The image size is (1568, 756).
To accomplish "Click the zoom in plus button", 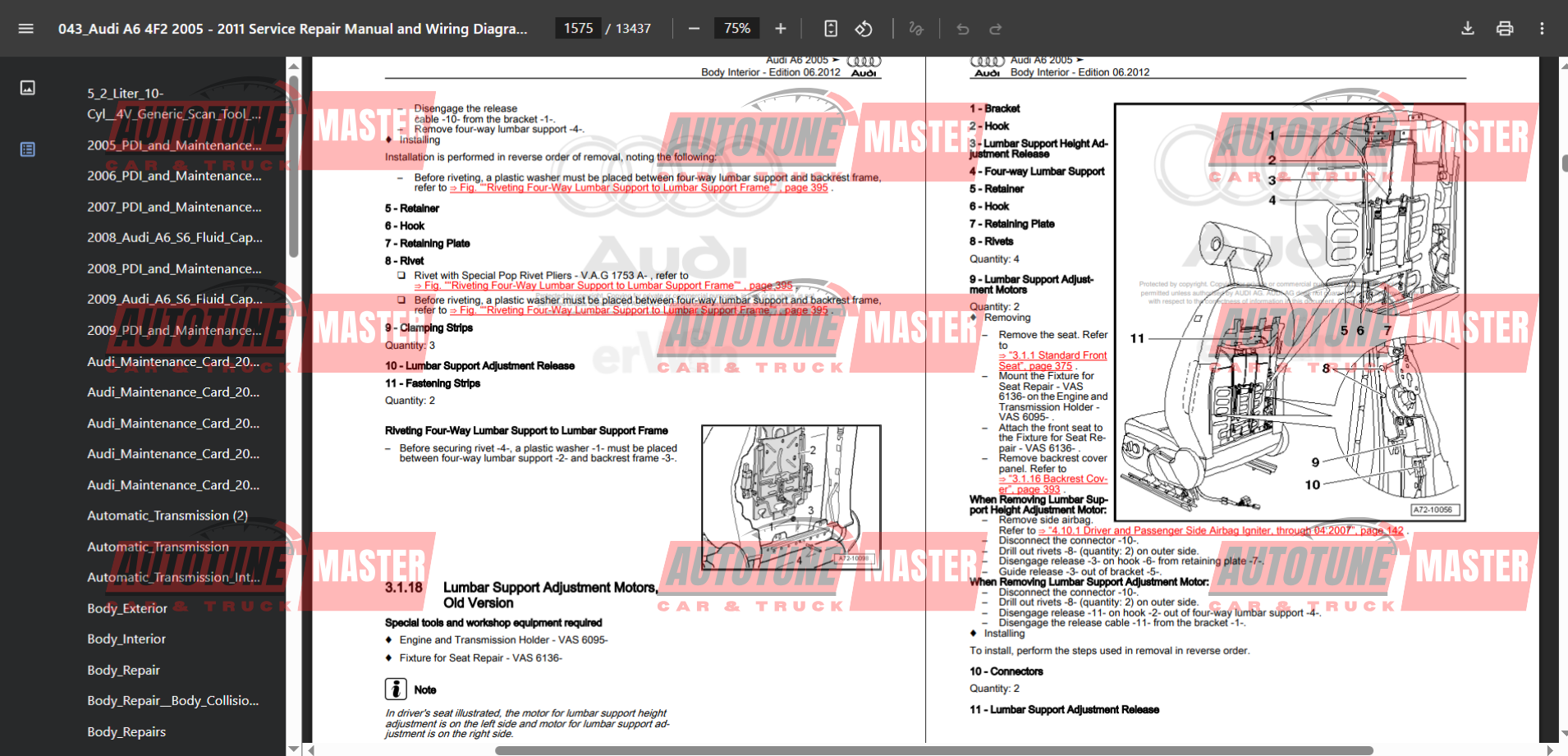I will coord(780,29).
